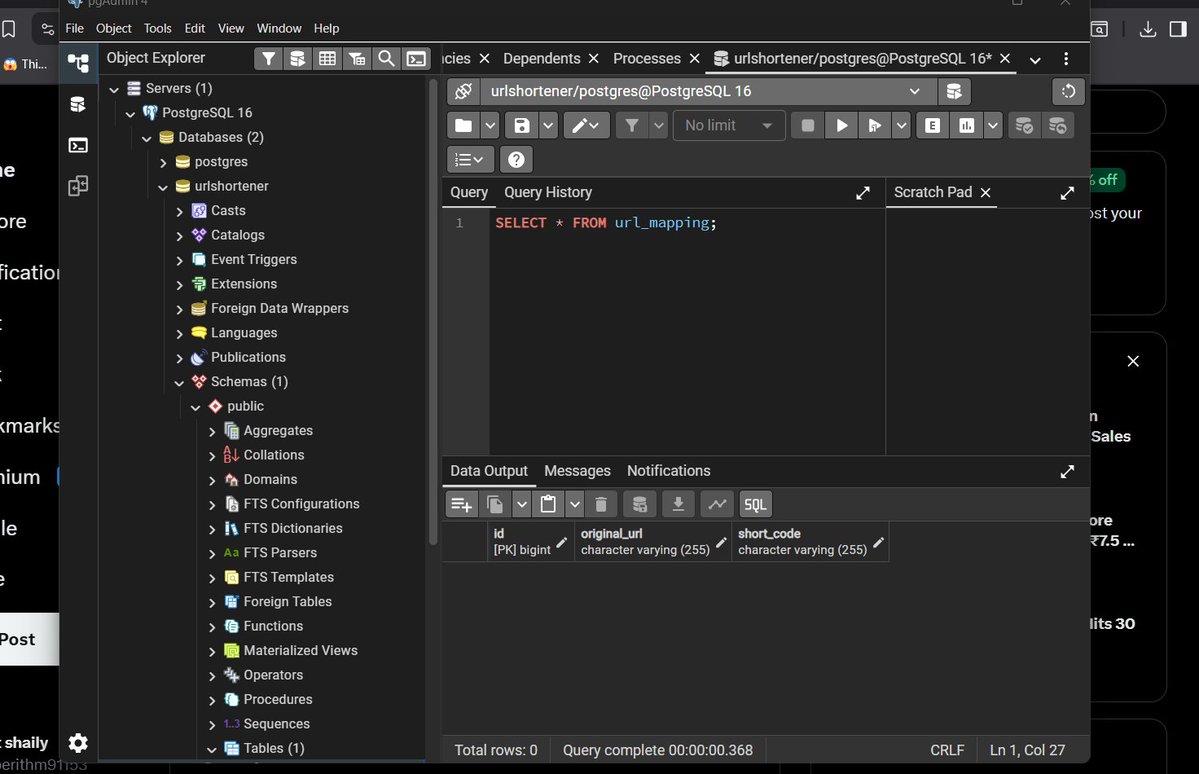Click the Stop query button

click(x=807, y=125)
